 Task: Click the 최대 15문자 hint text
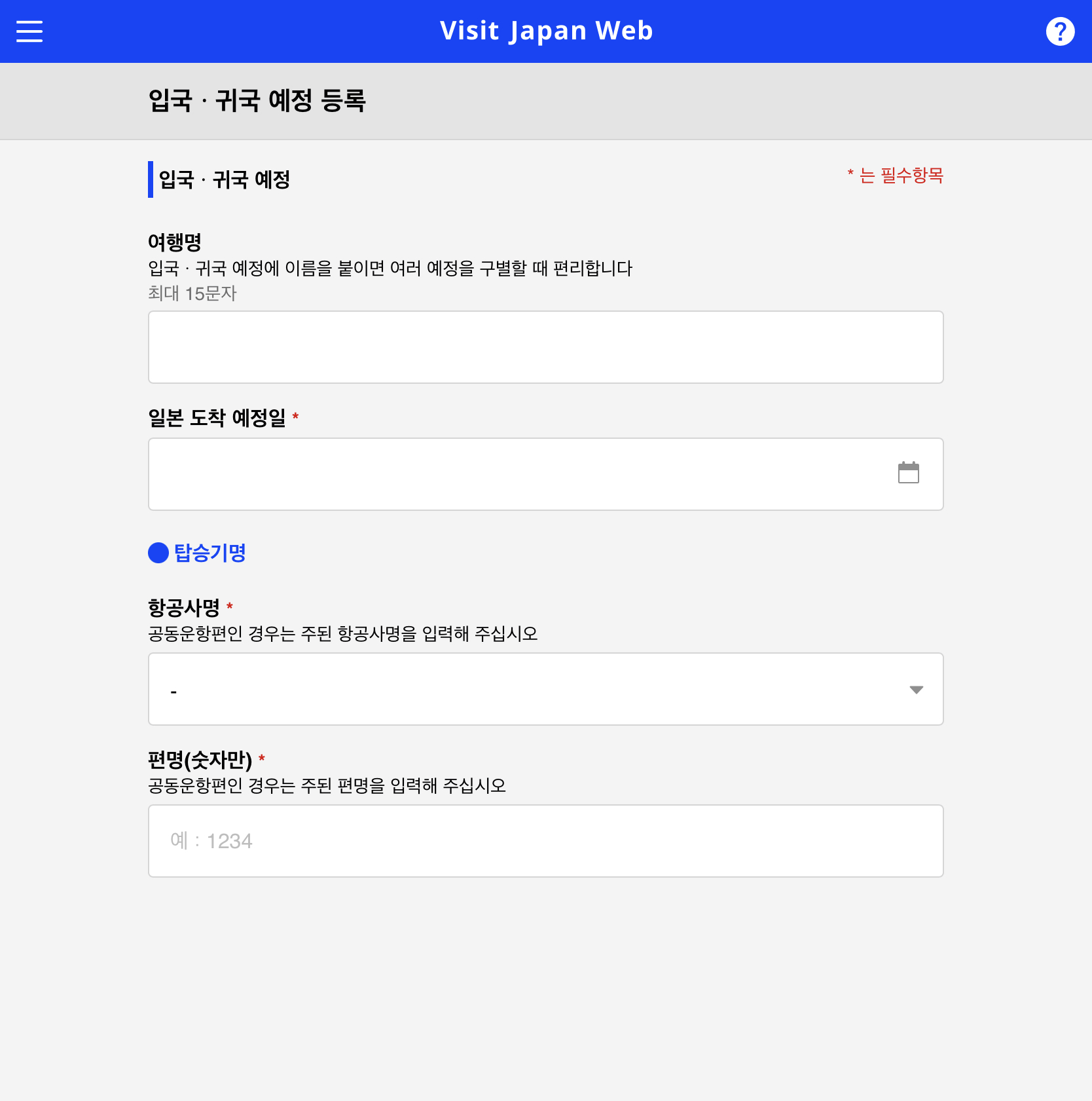point(193,294)
